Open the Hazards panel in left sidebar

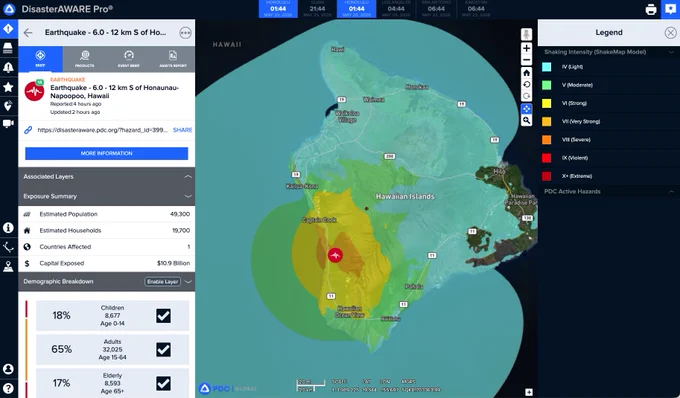point(9,29)
